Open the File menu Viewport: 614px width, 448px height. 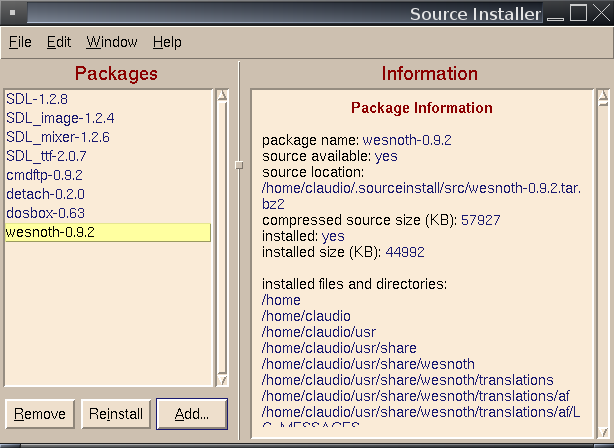pyautogui.click(x=20, y=42)
